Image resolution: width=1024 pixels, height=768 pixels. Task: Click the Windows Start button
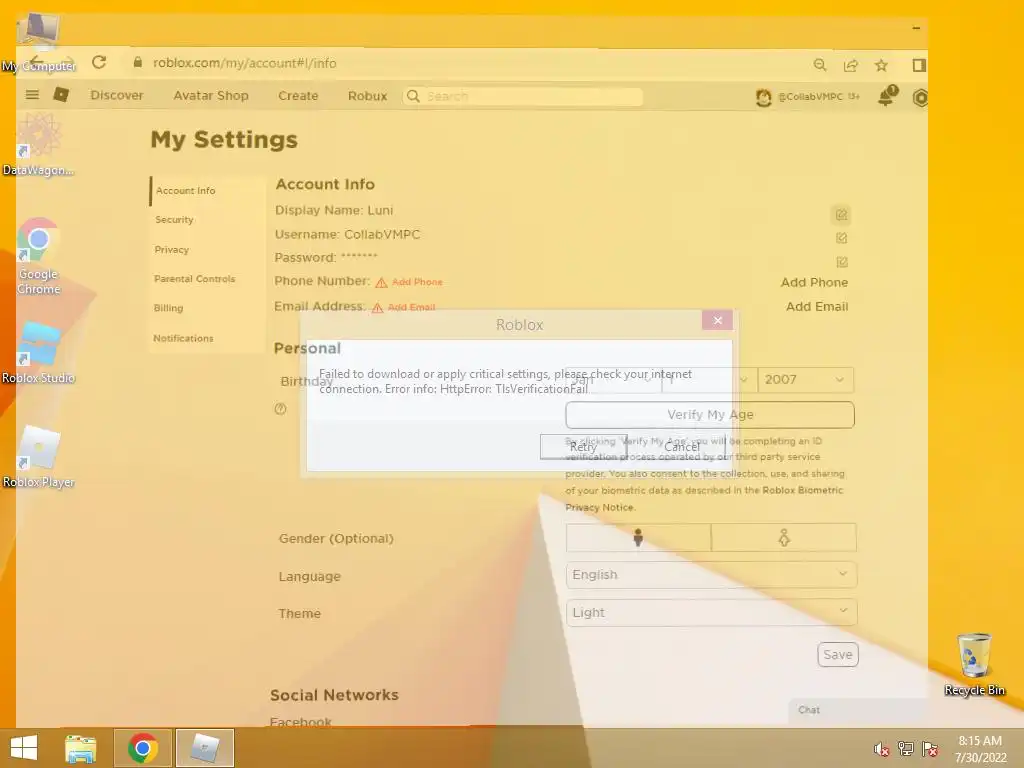pos(24,748)
